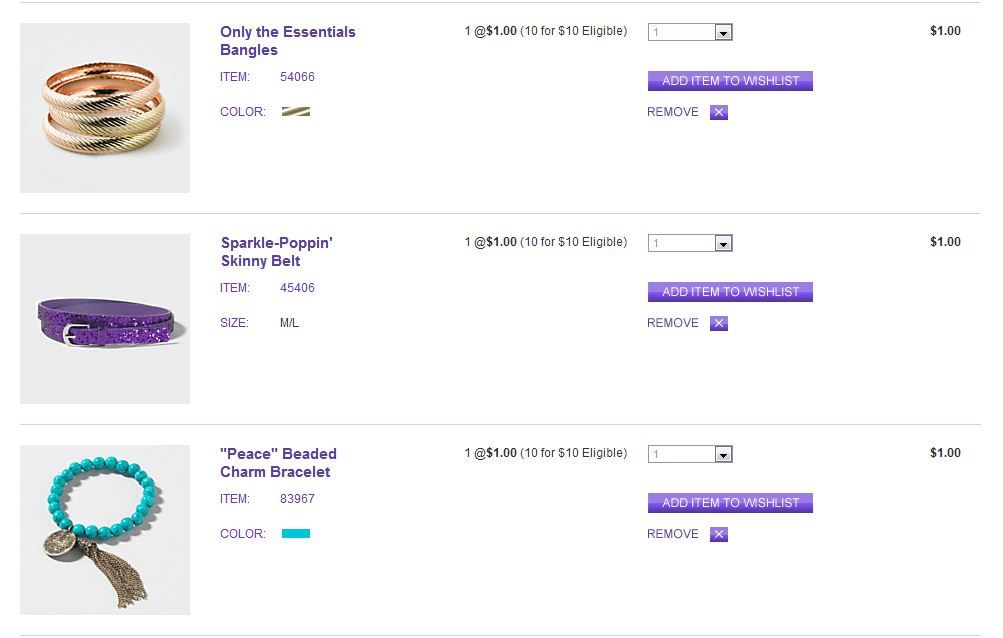
Task: Click the X icon beside Sparkle-Poppin' Skinny Belt
Action: [x=719, y=323]
